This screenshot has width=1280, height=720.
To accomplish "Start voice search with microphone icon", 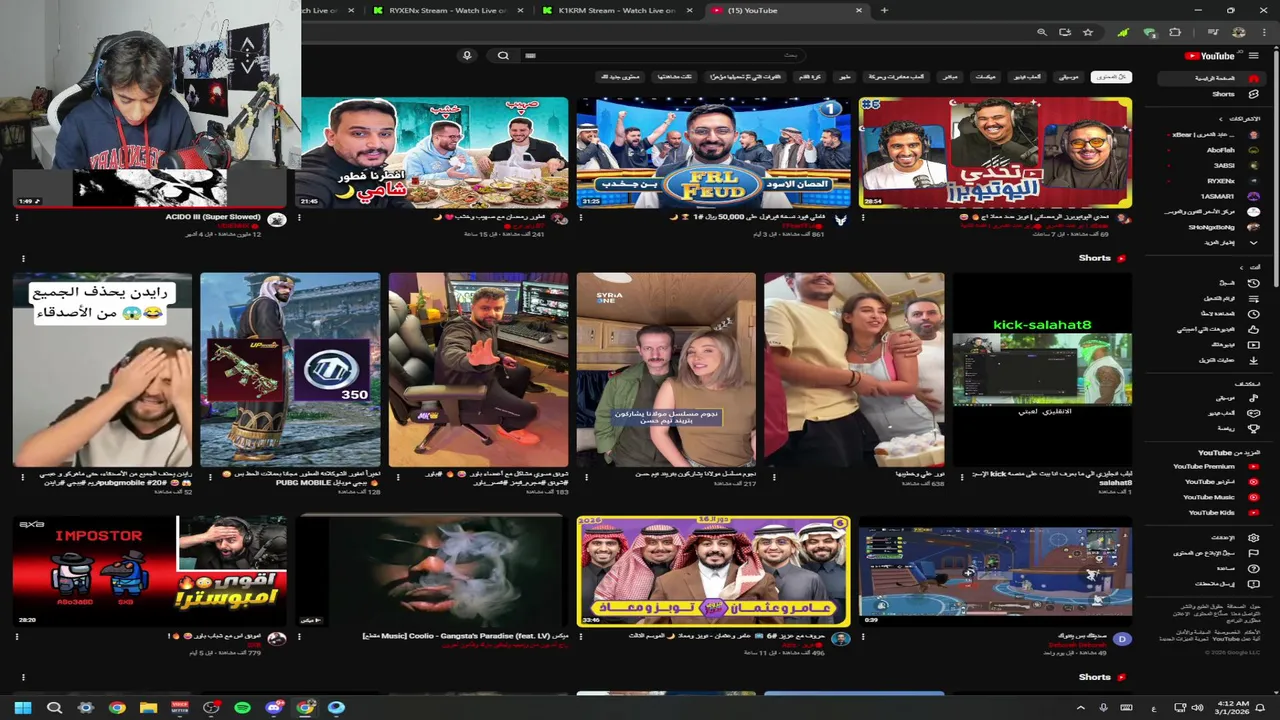I will (x=467, y=56).
